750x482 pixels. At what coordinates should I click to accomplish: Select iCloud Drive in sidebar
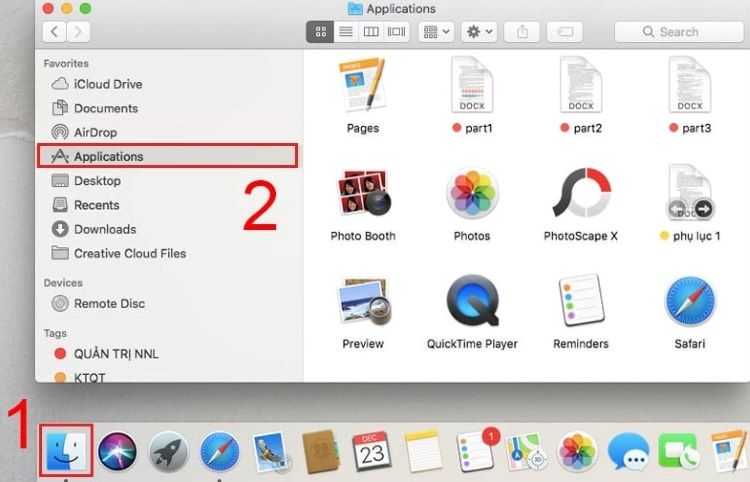[167, 84]
